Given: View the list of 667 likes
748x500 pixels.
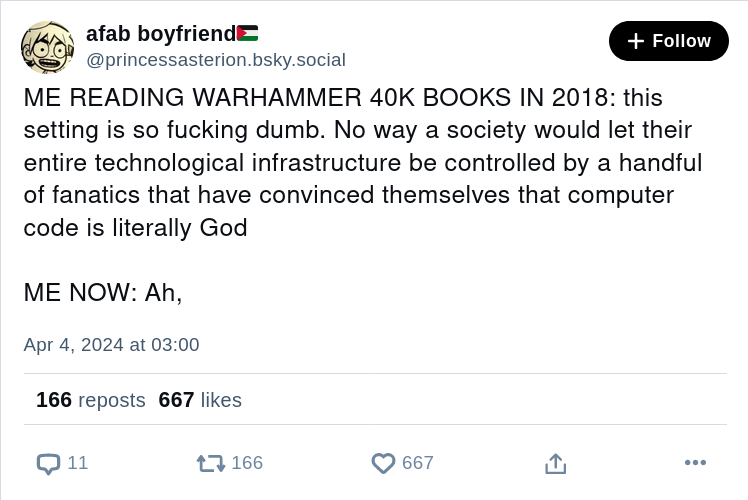Looking at the screenshot, I should (200, 400).
